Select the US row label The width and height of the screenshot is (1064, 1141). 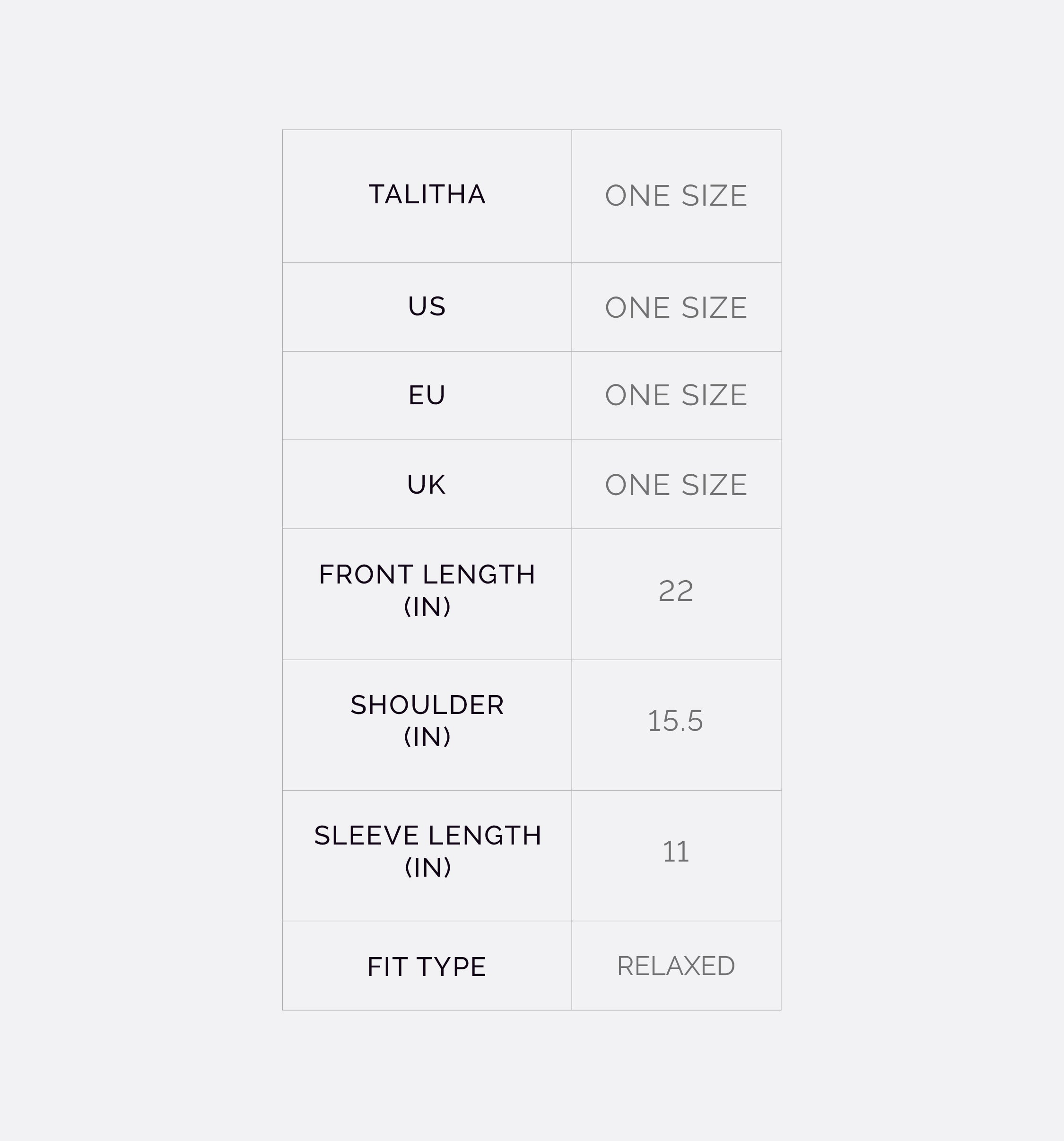[x=427, y=306]
